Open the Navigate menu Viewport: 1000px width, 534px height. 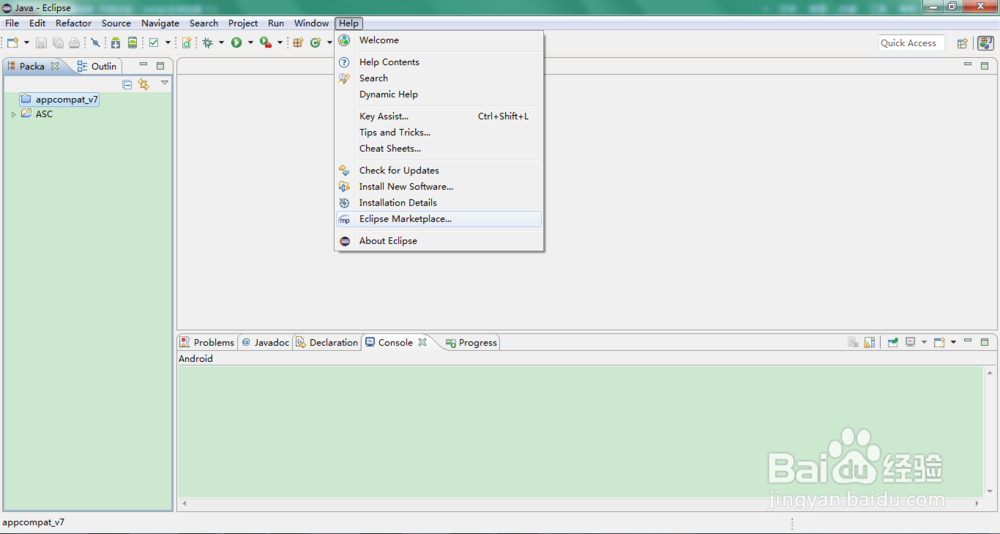[x=160, y=23]
